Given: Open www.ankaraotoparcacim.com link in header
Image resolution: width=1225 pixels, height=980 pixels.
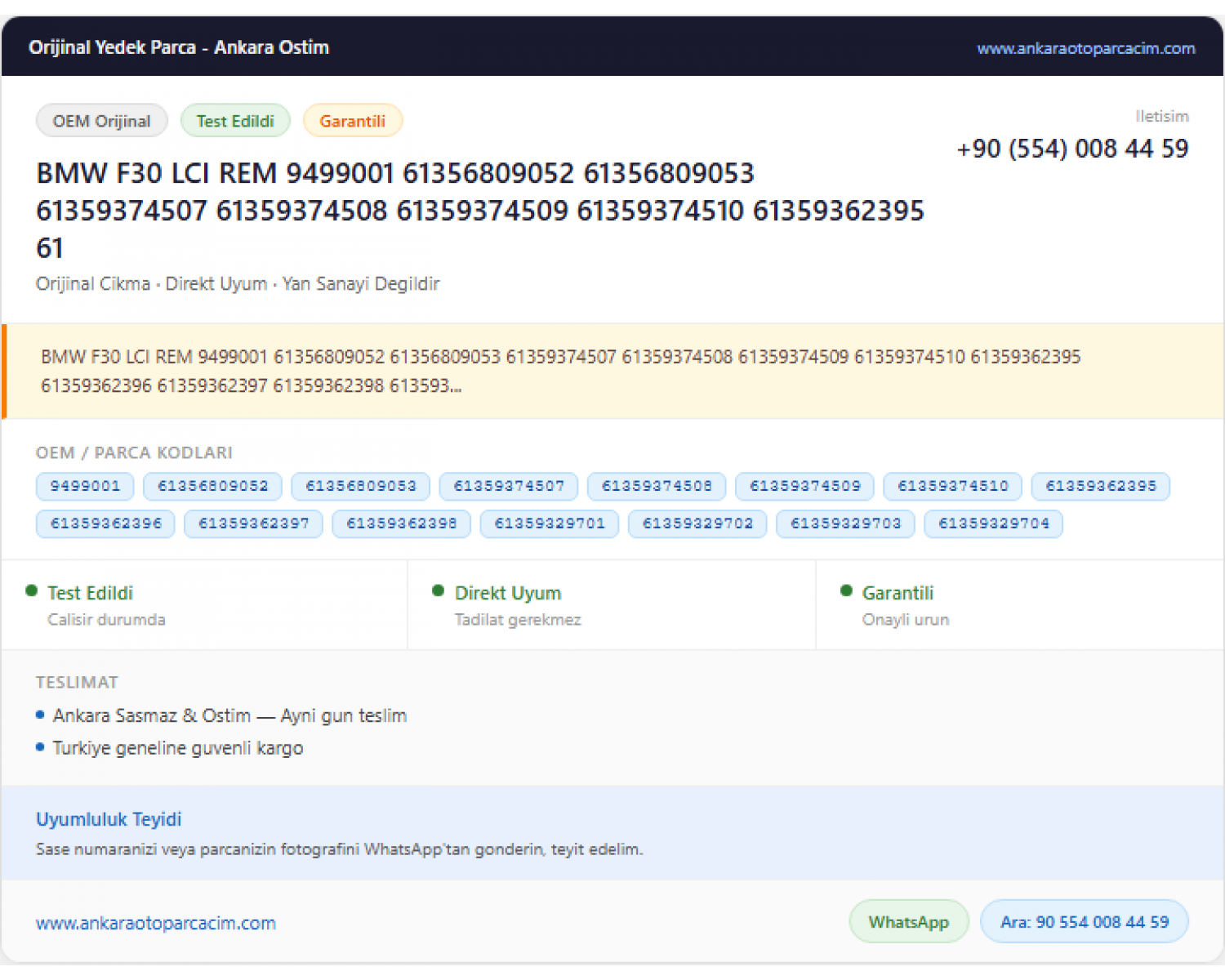Looking at the screenshot, I should [1086, 48].
